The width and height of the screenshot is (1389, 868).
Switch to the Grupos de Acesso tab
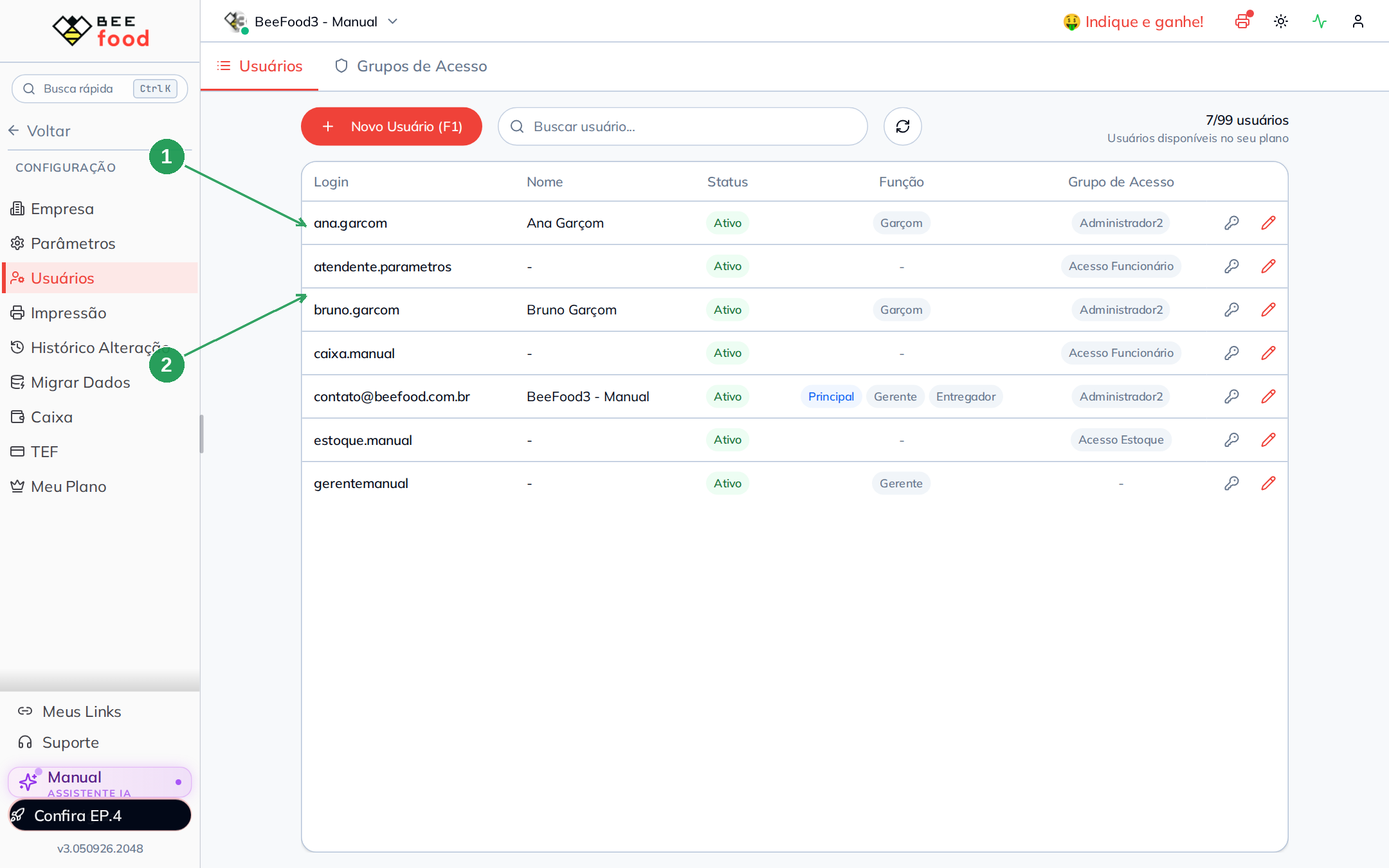411,66
